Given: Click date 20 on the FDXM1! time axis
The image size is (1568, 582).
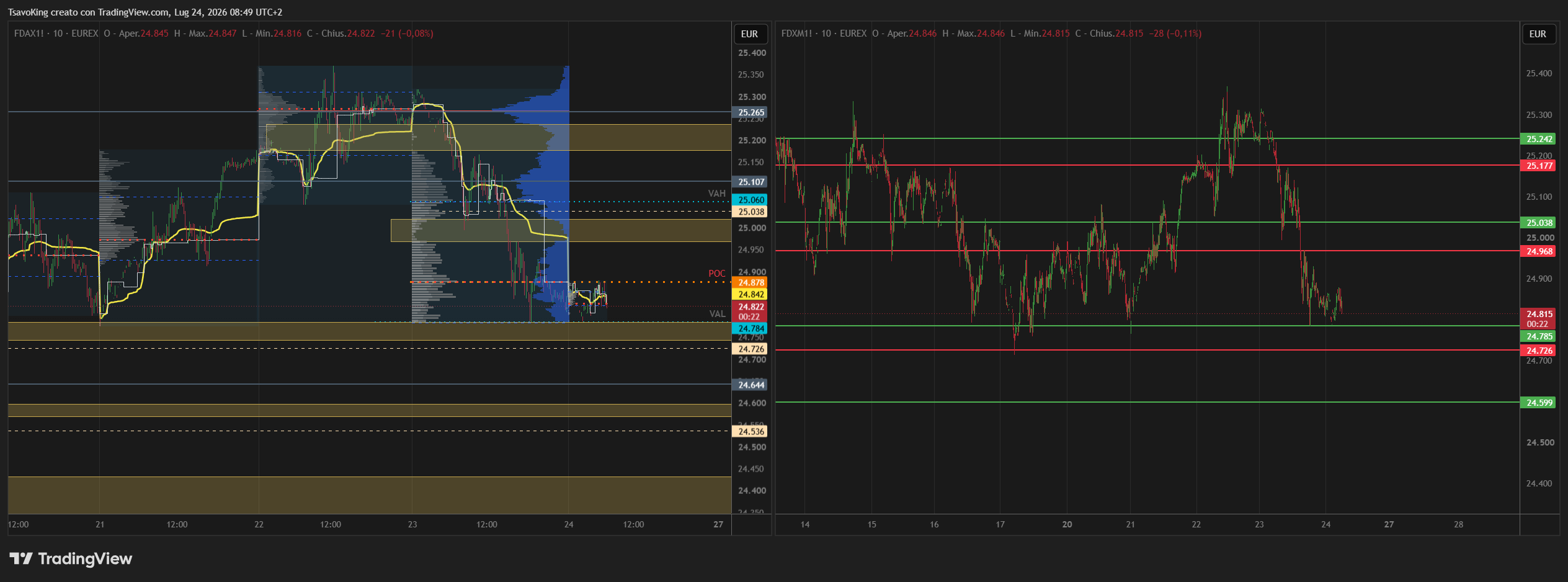Looking at the screenshot, I should (x=1067, y=524).
